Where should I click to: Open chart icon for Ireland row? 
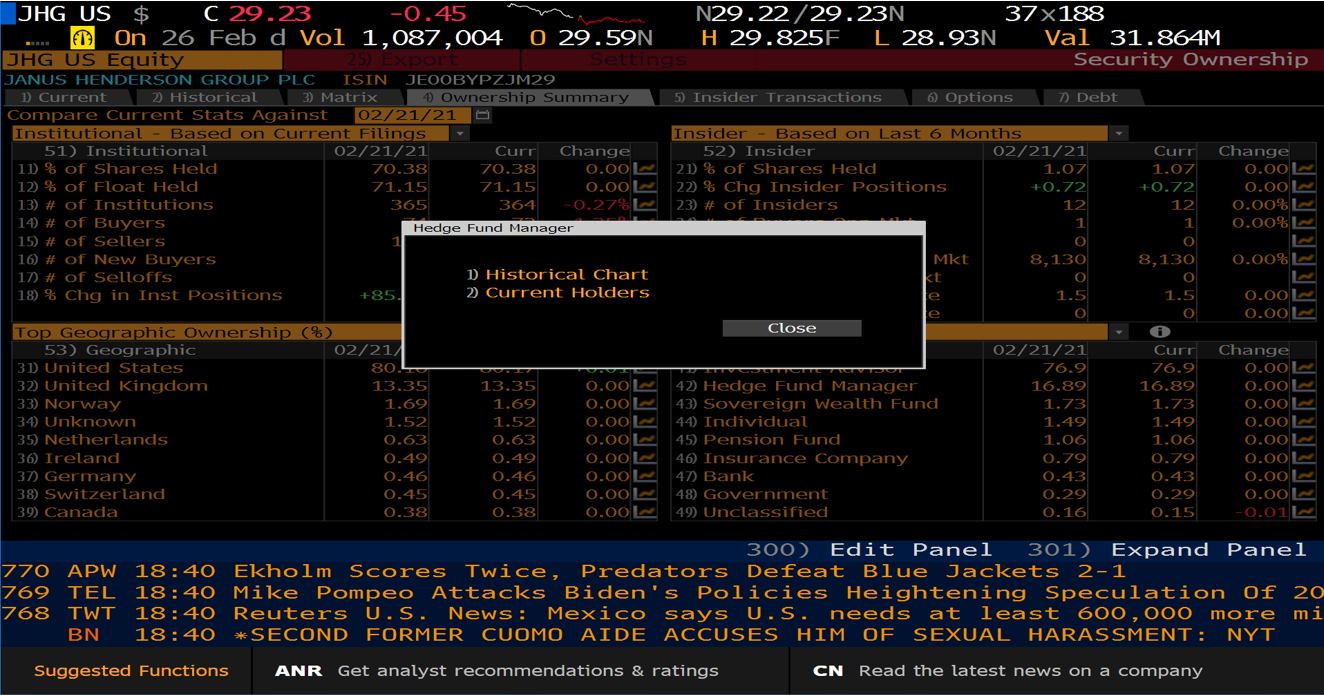point(645,458)
